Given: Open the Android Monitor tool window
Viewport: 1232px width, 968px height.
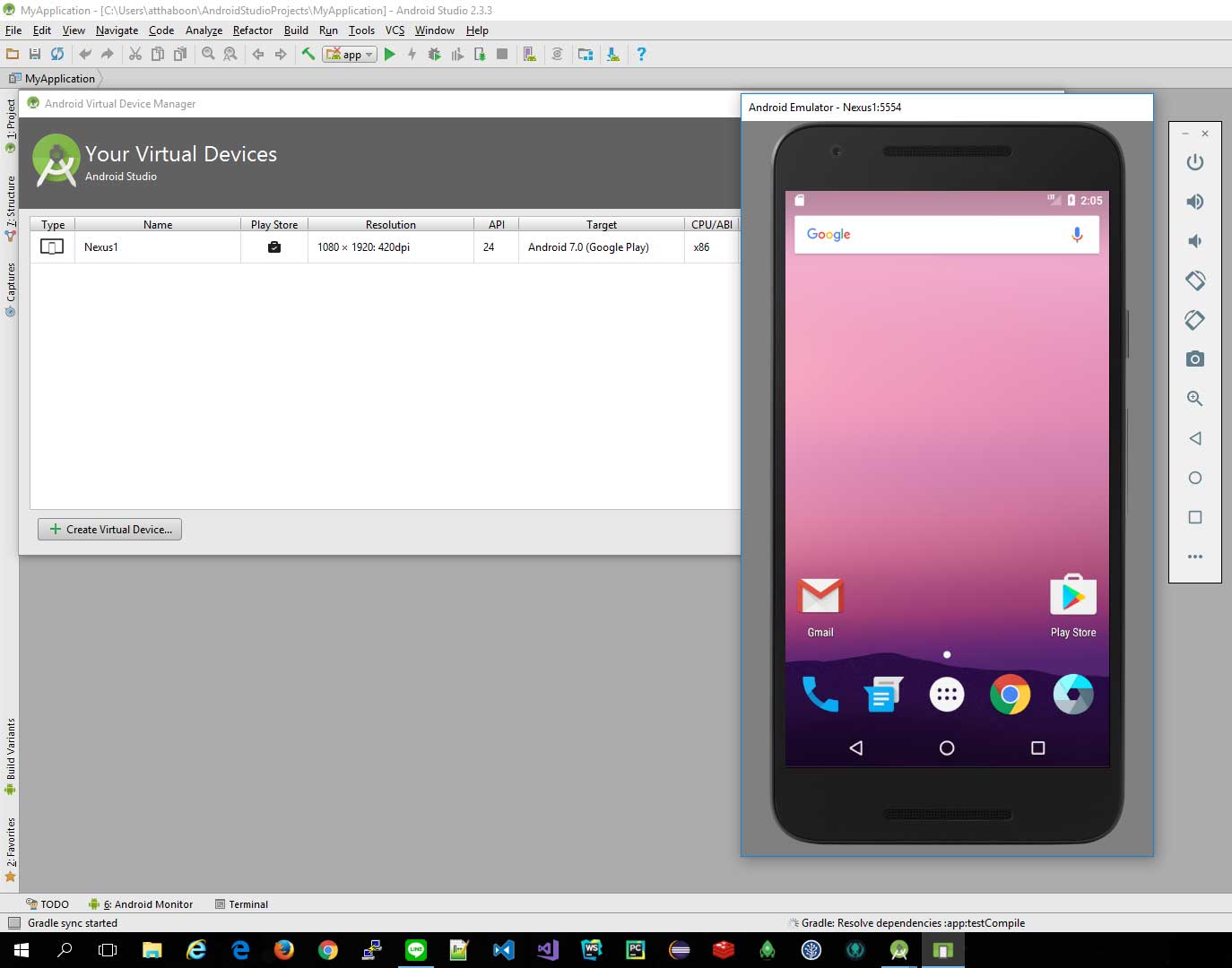Looking at the screenshot, I should click(141, 903).
